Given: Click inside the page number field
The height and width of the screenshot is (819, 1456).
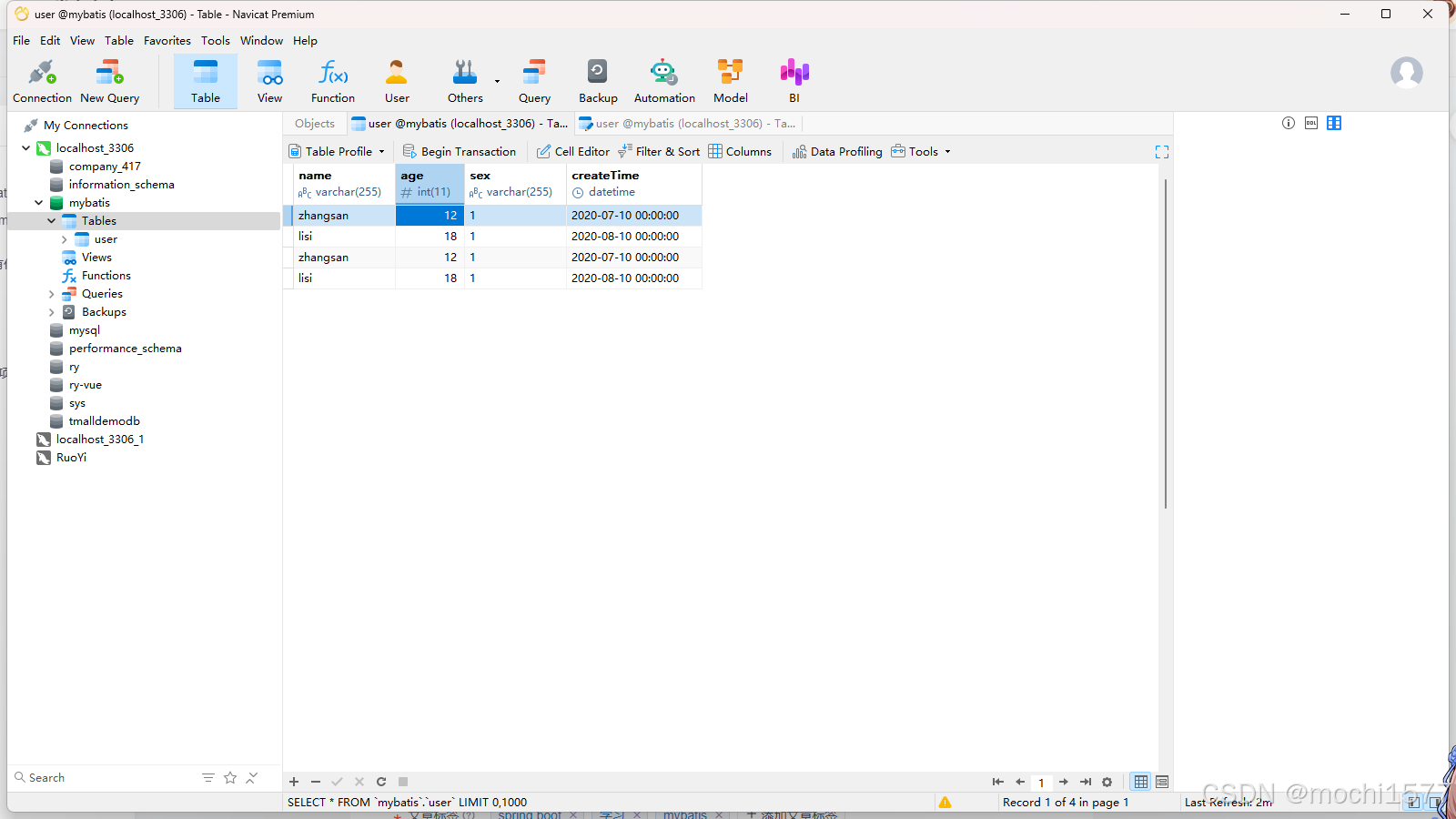Looking at the screenshot, I should pos(1041,782).
